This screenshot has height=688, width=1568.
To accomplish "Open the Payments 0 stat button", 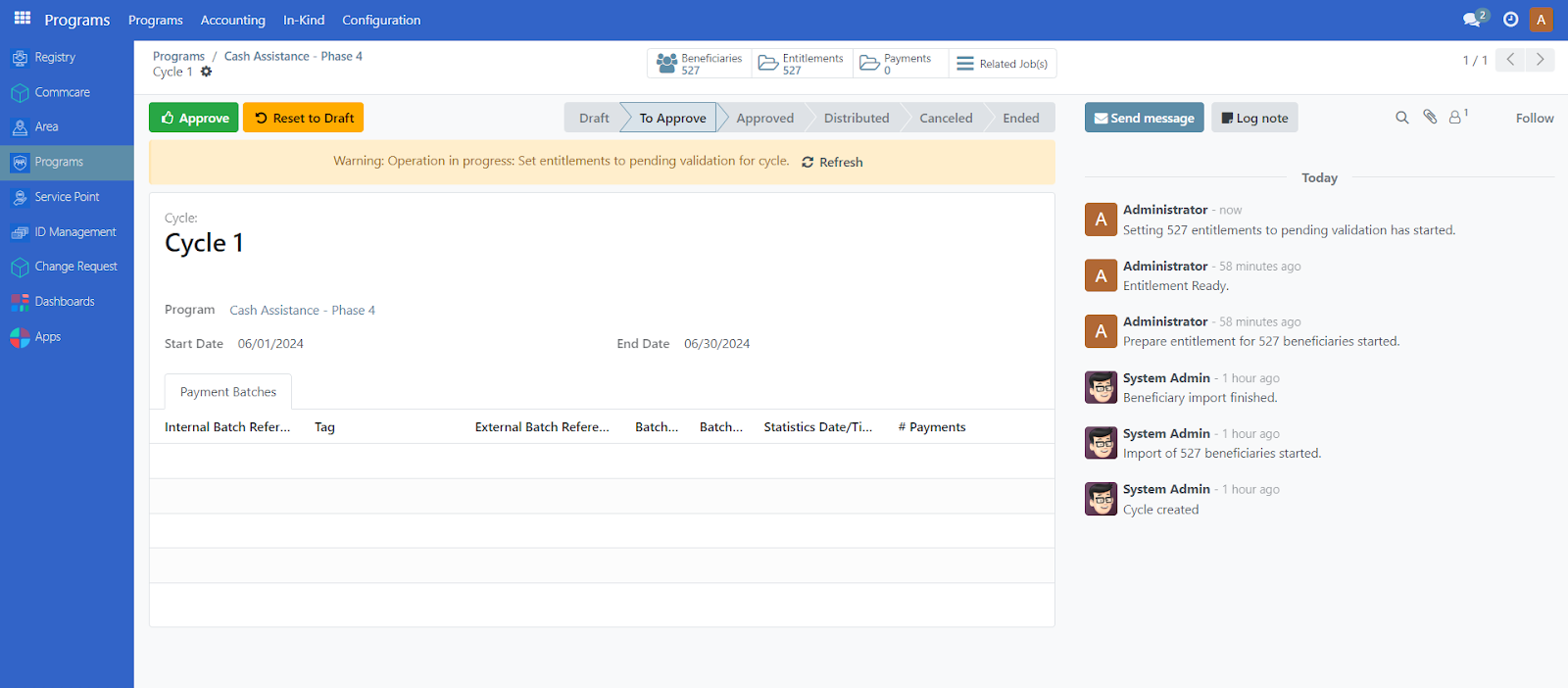I will point(901,64).
